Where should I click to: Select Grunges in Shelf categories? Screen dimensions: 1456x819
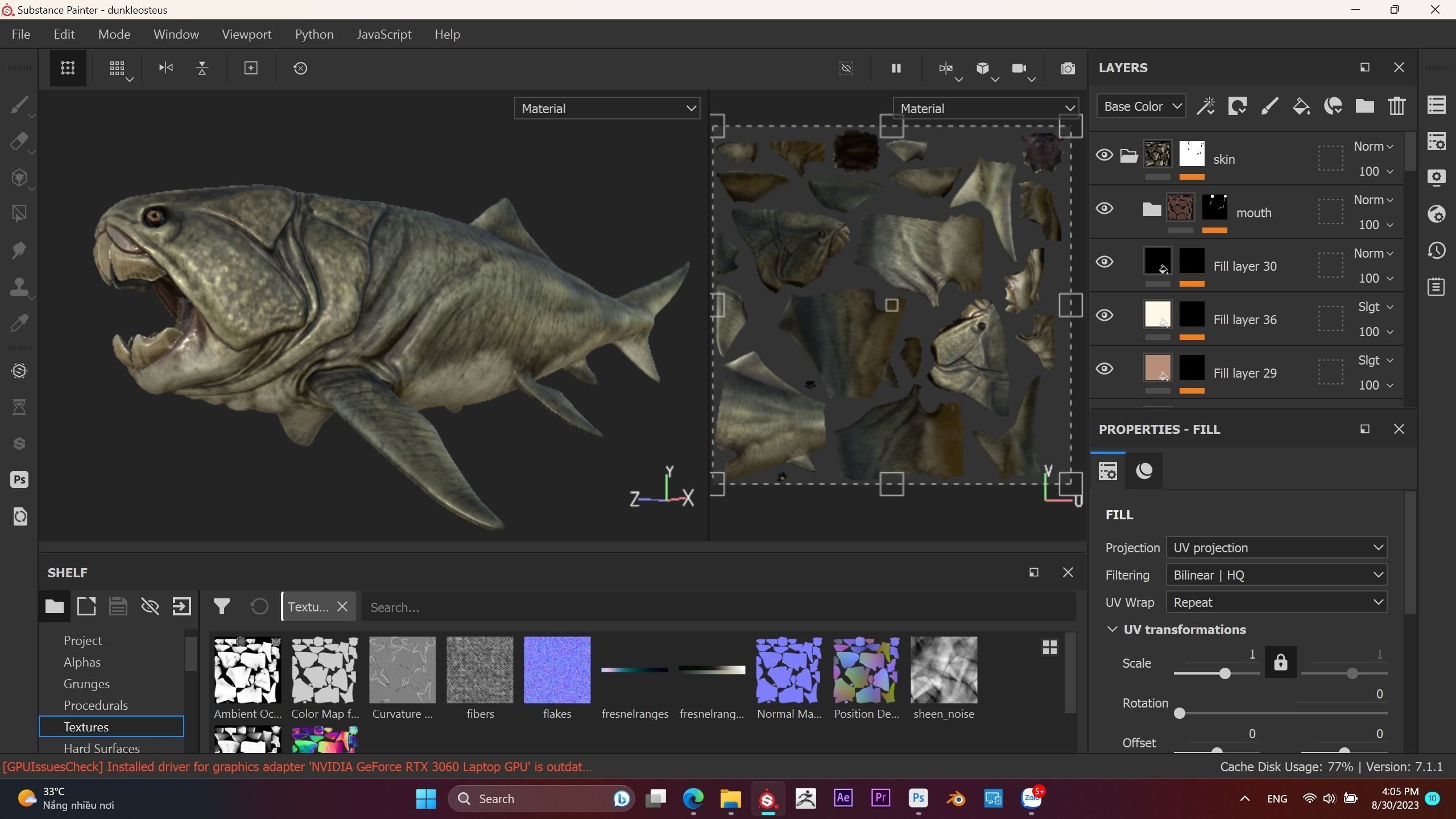[x=86, y=684]
